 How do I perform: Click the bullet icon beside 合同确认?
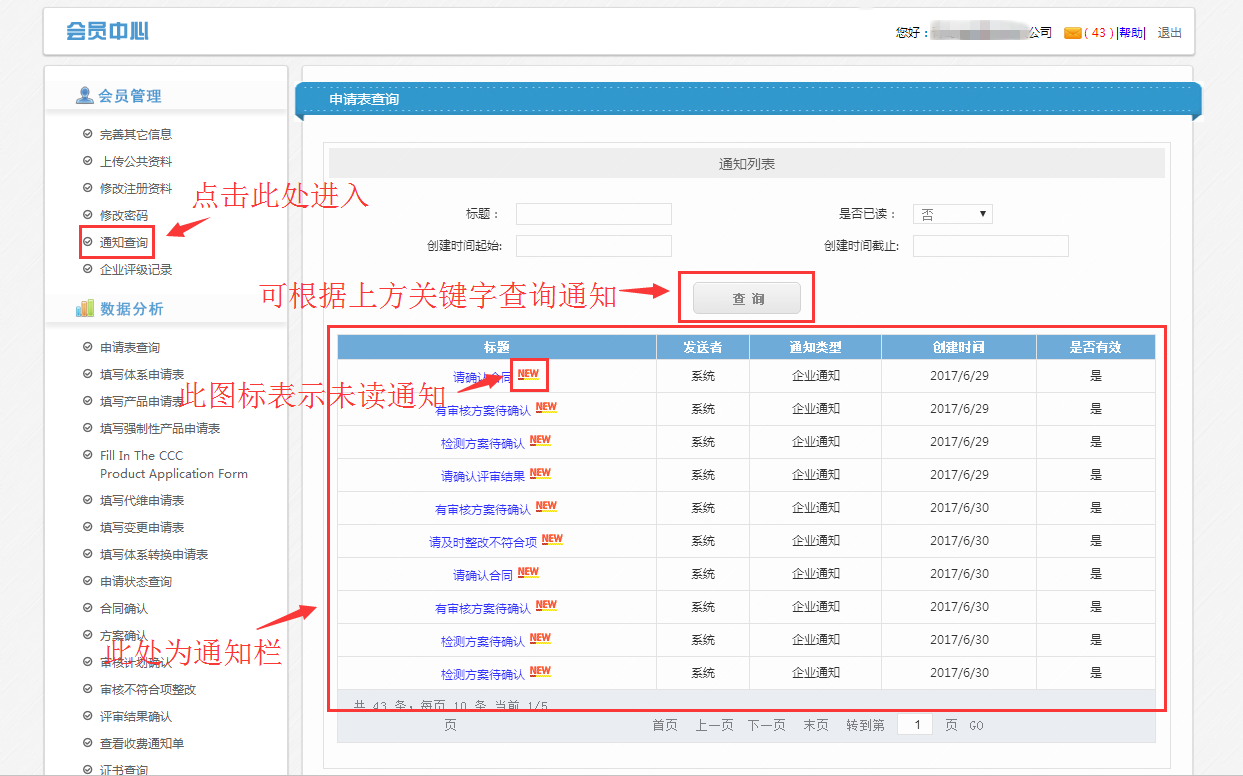pos(87,608)
